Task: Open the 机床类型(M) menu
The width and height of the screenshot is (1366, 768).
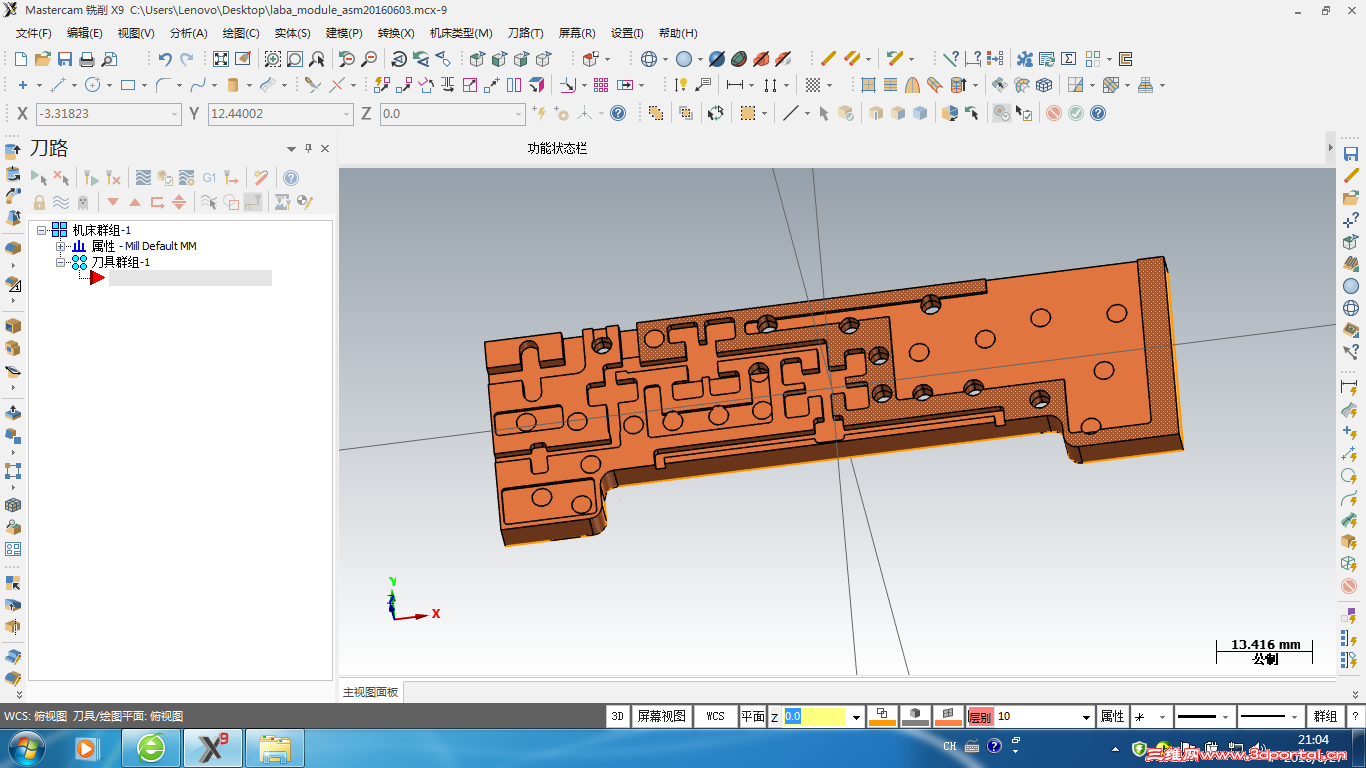Action: click(x=461, y=33)
